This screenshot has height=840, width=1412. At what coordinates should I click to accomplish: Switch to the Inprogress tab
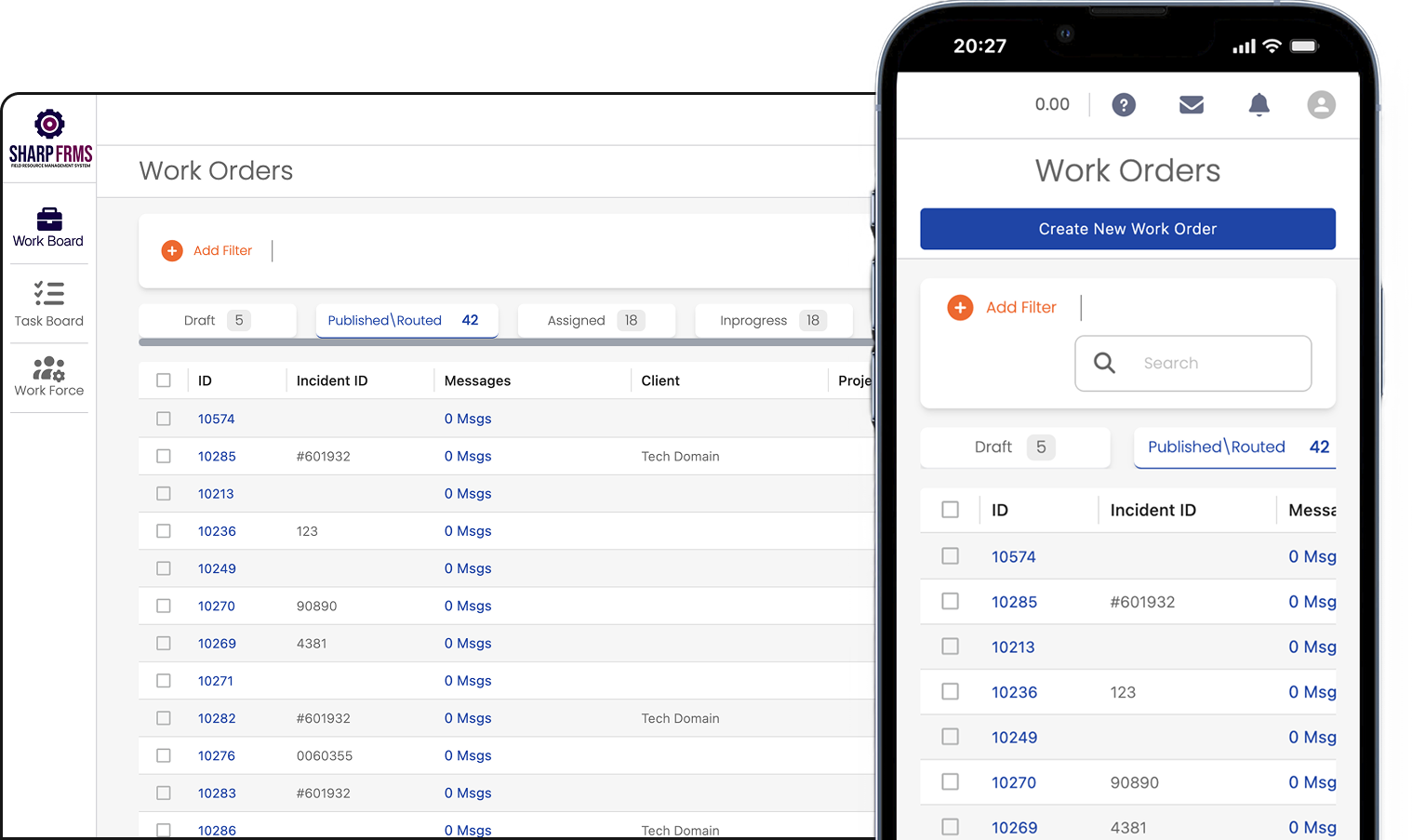coord(772,321)
